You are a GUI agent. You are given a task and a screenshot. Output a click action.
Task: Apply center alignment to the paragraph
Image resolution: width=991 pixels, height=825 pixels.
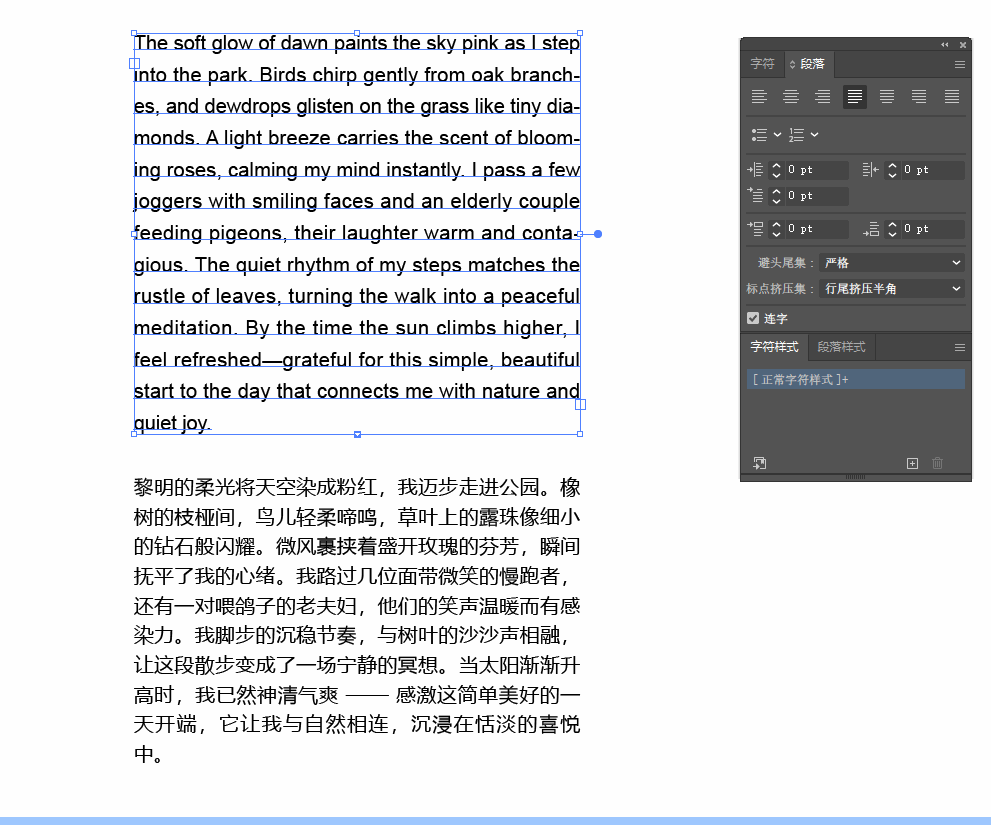pos(791,96)
